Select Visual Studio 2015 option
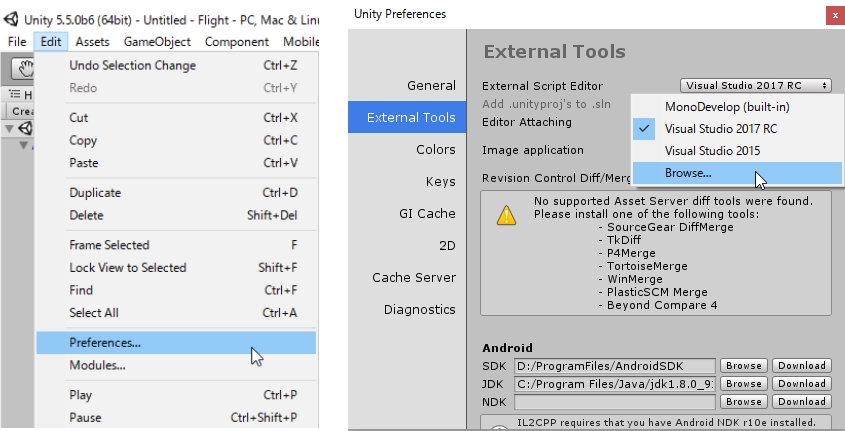 737,151
